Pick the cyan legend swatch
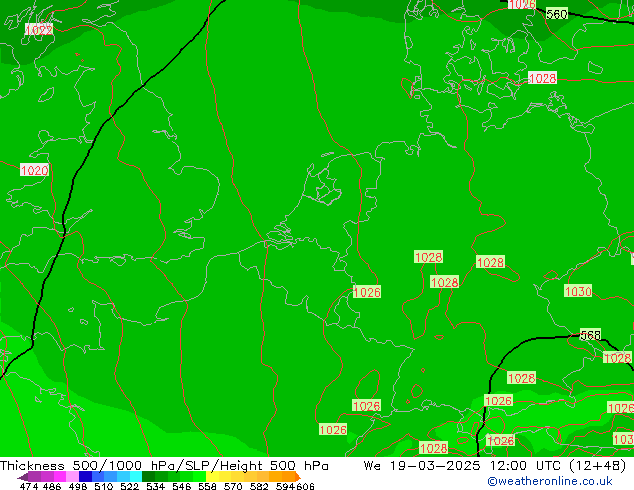This screenshot has height=490, width=634. point(135,477)
